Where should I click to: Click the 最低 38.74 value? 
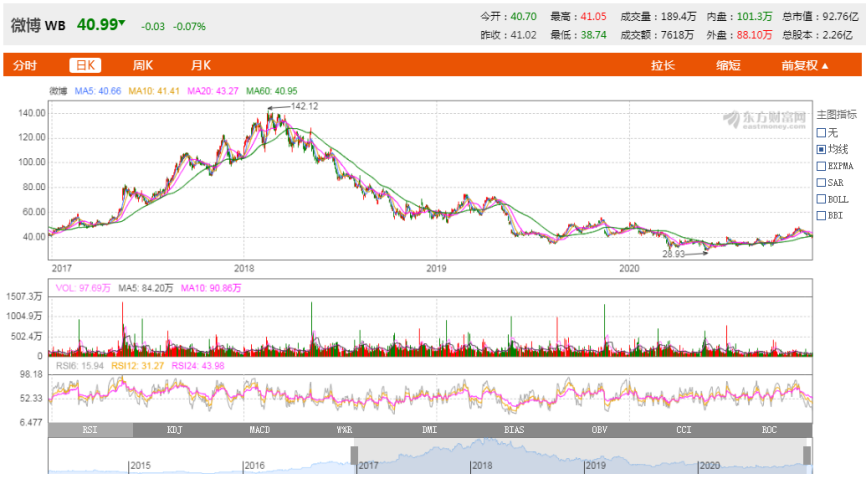(593, 35)
